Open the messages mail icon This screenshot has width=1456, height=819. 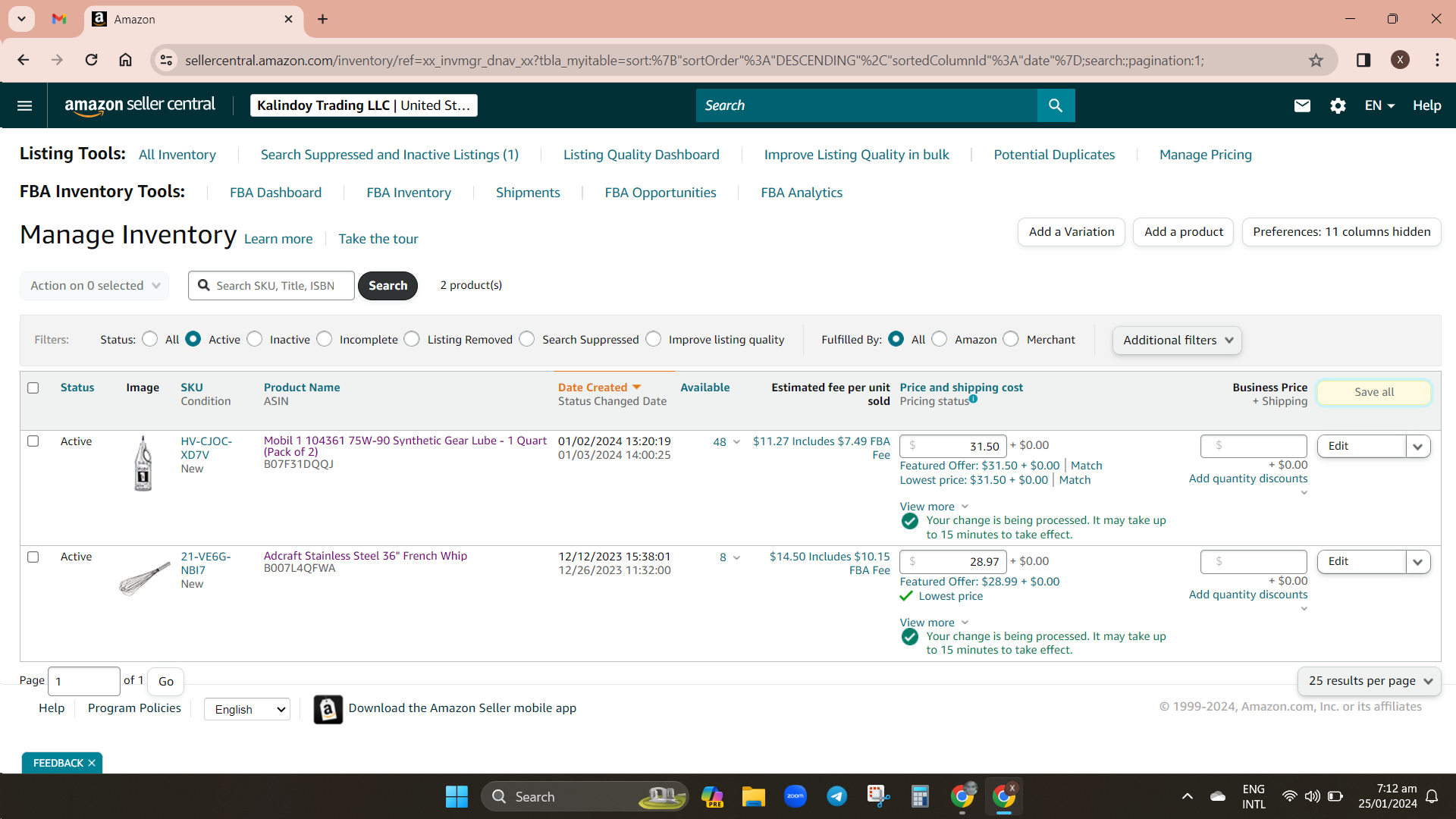pyautogui.click(x=1302, y=105)
